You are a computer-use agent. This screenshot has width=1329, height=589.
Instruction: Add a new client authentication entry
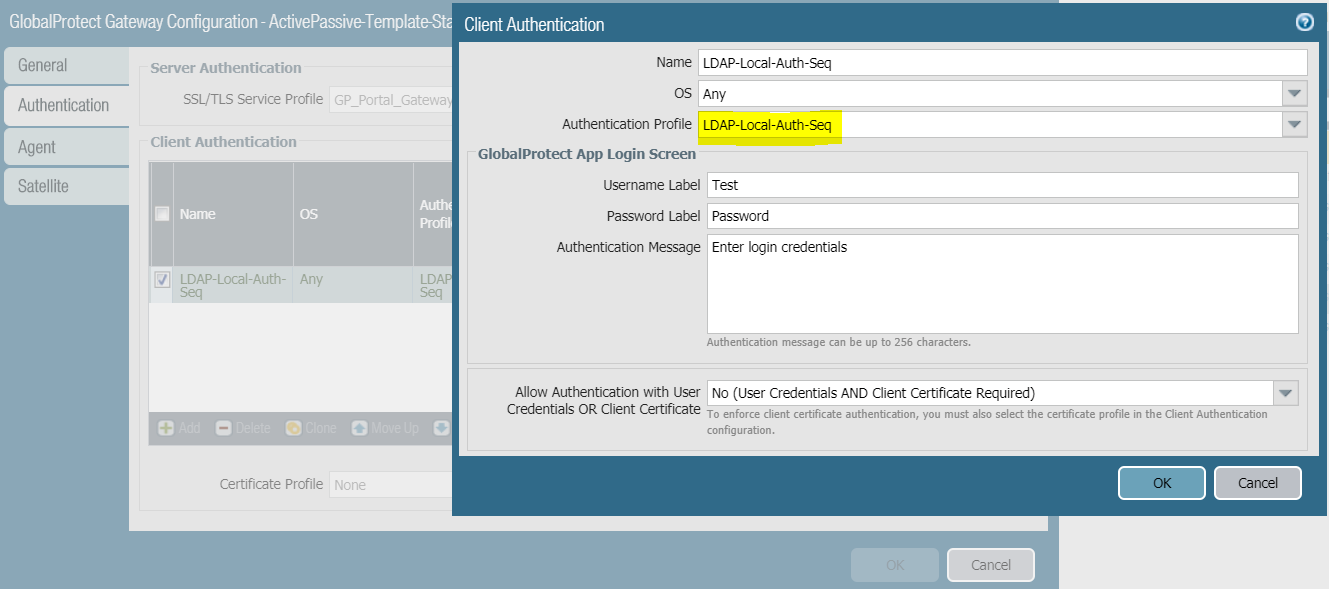coord(178,427)
